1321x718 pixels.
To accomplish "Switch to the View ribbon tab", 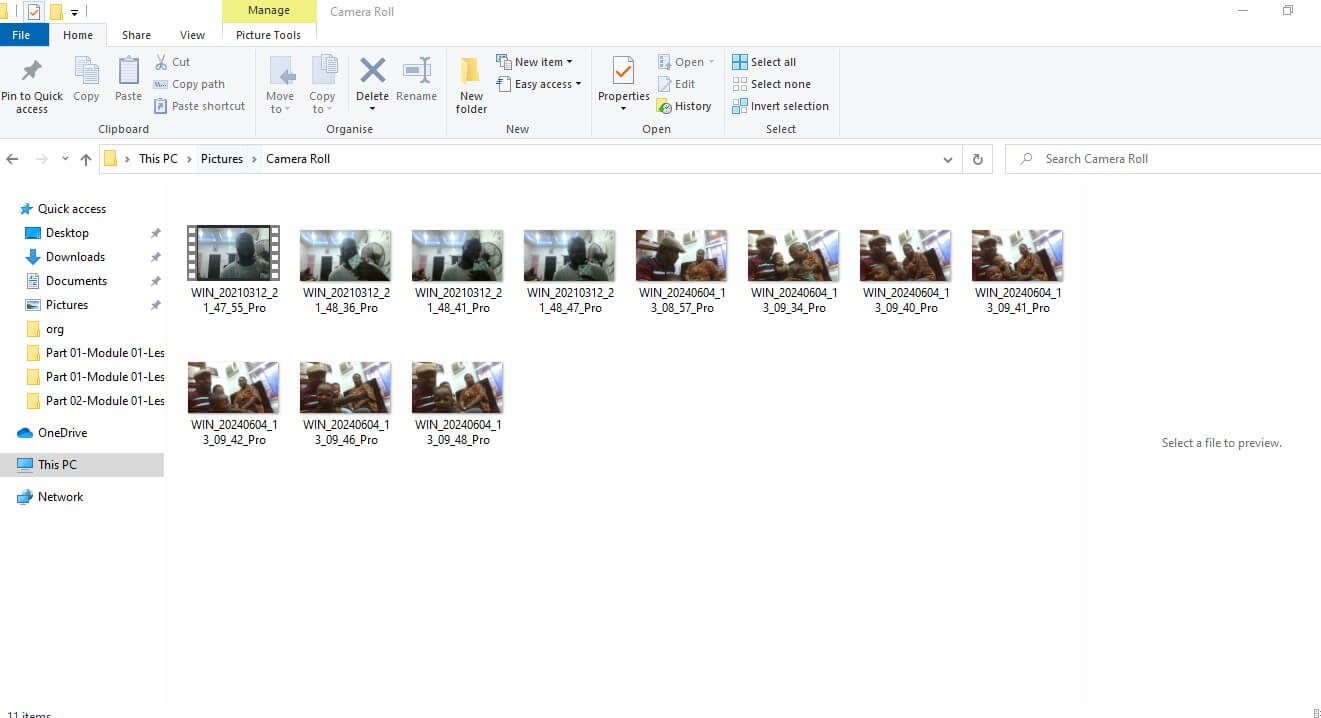I will (192, 35).
